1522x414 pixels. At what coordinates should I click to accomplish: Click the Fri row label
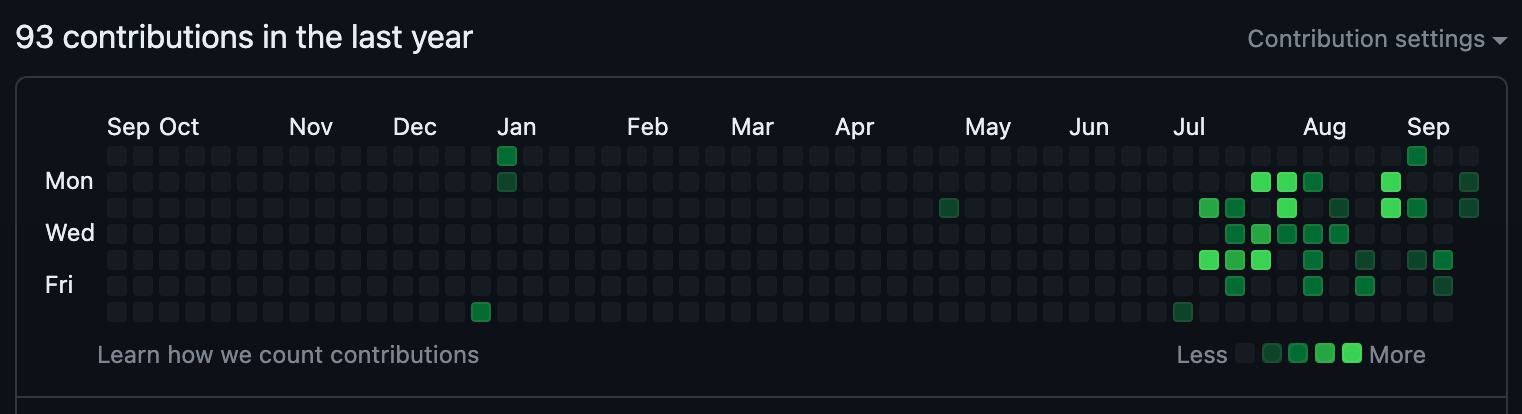59,285
